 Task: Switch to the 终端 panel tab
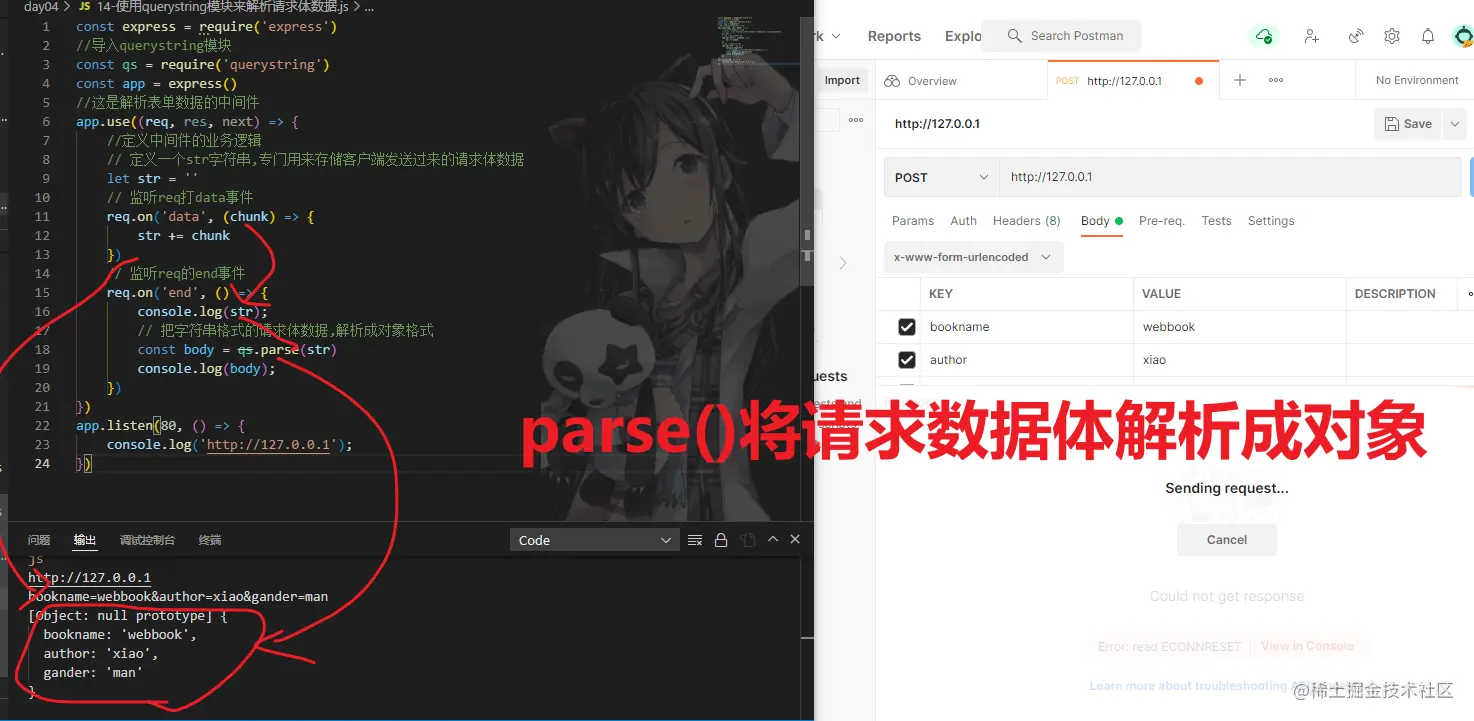point(209,539)
